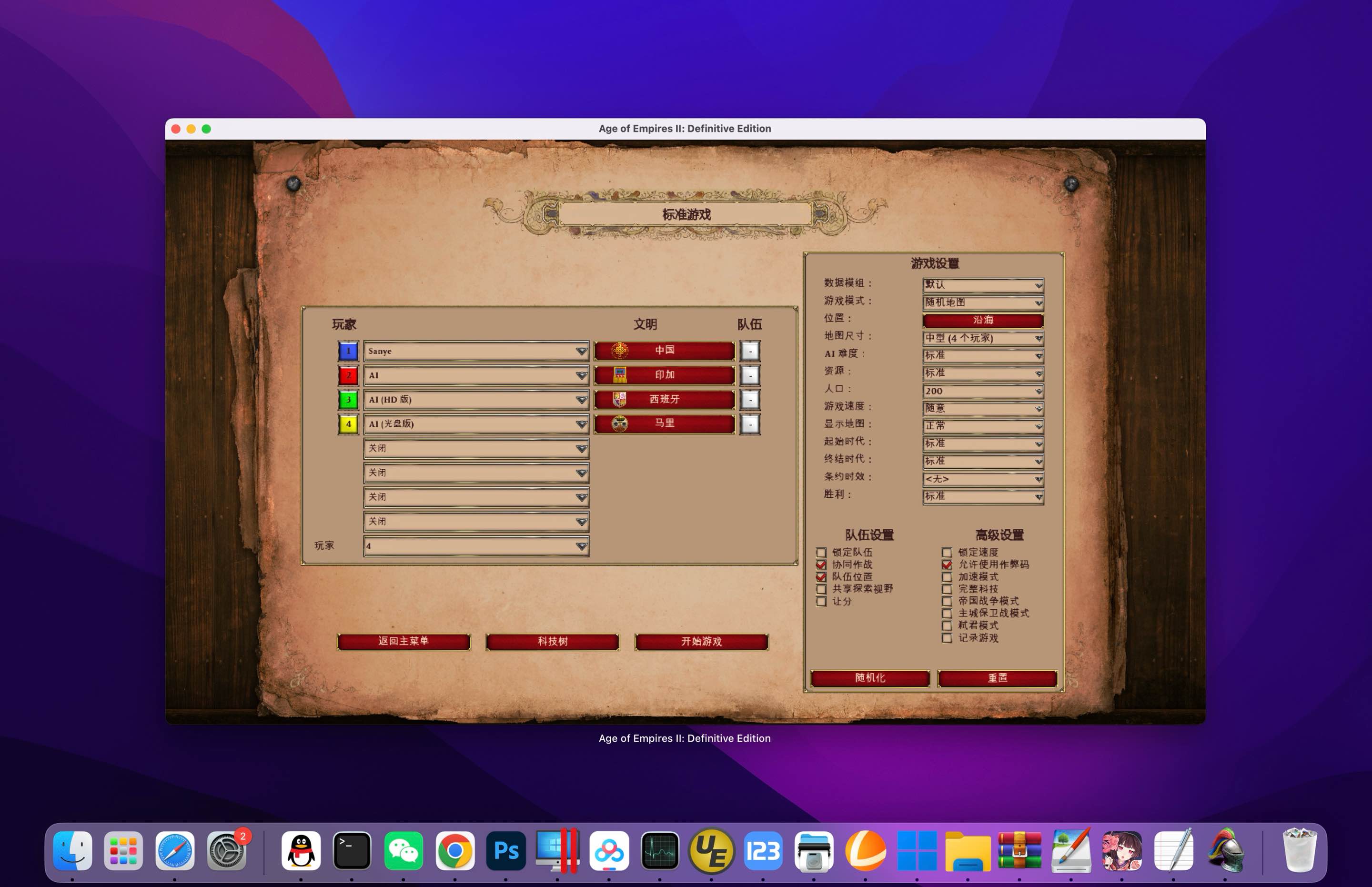Enable 共享探索视野 checkbox
The height and width of the screenshot is (887, 1372).
coord(821,589)
